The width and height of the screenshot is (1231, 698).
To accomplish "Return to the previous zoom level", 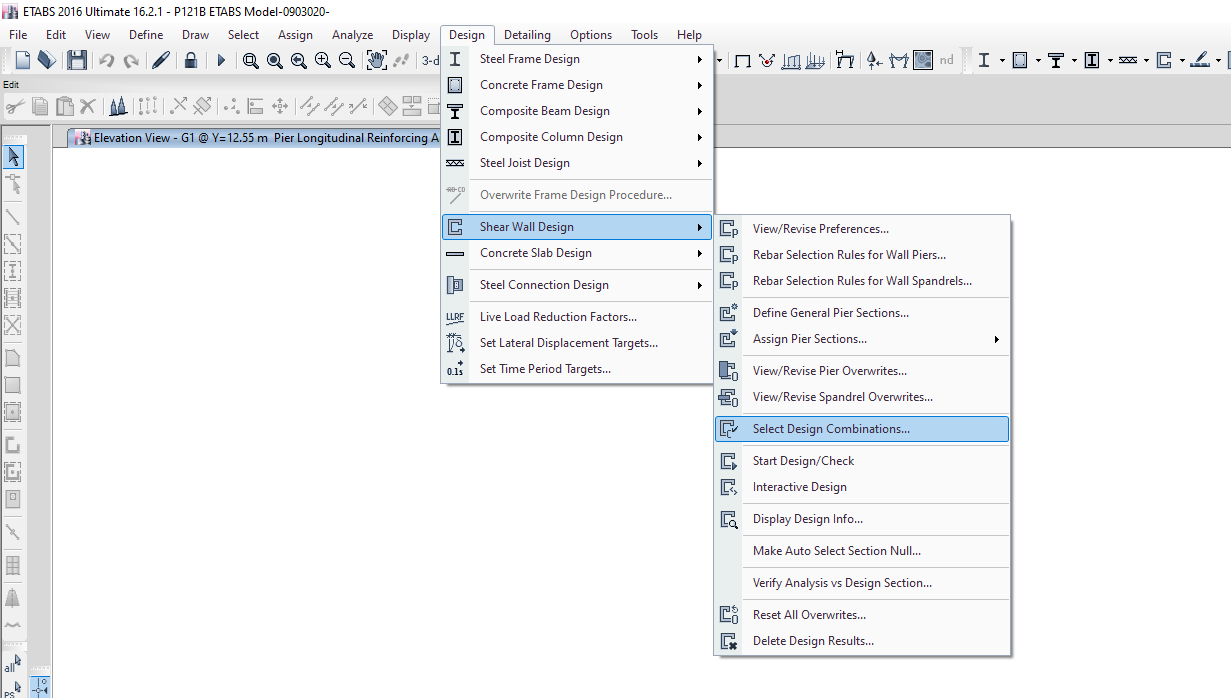I will coord(299,60).
